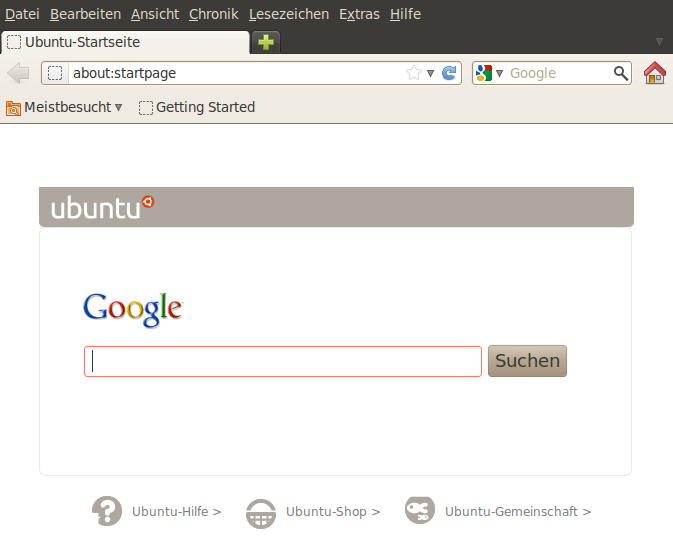Screen dimensions: 673x543
Task: Click the ubuntu logo in the header
Action: 102,207
